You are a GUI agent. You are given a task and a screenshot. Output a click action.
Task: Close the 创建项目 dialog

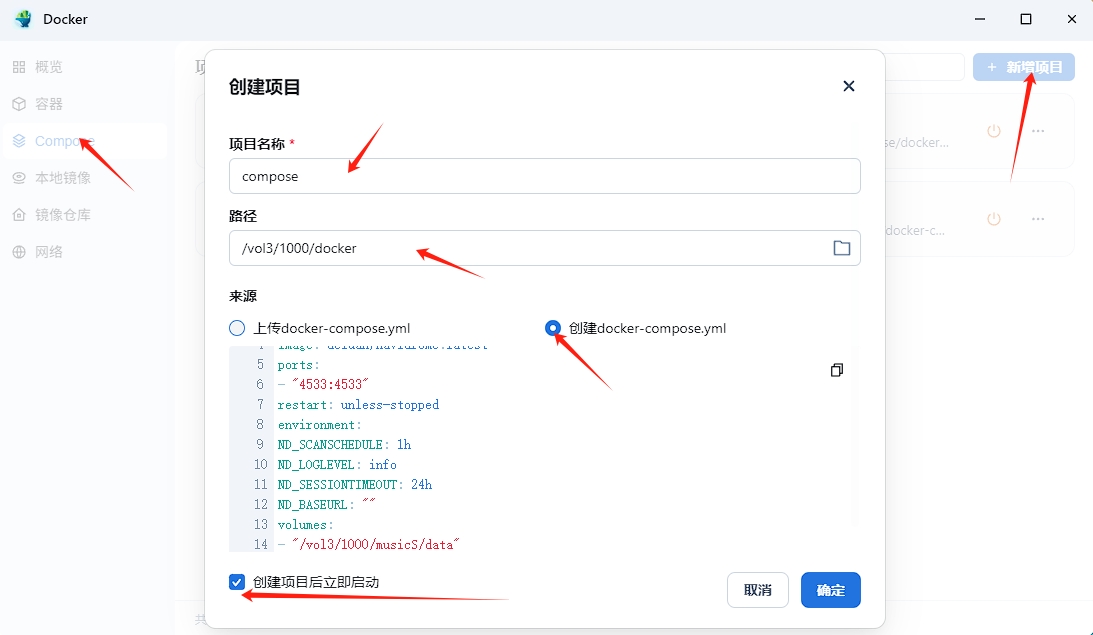tap(848, 86)
